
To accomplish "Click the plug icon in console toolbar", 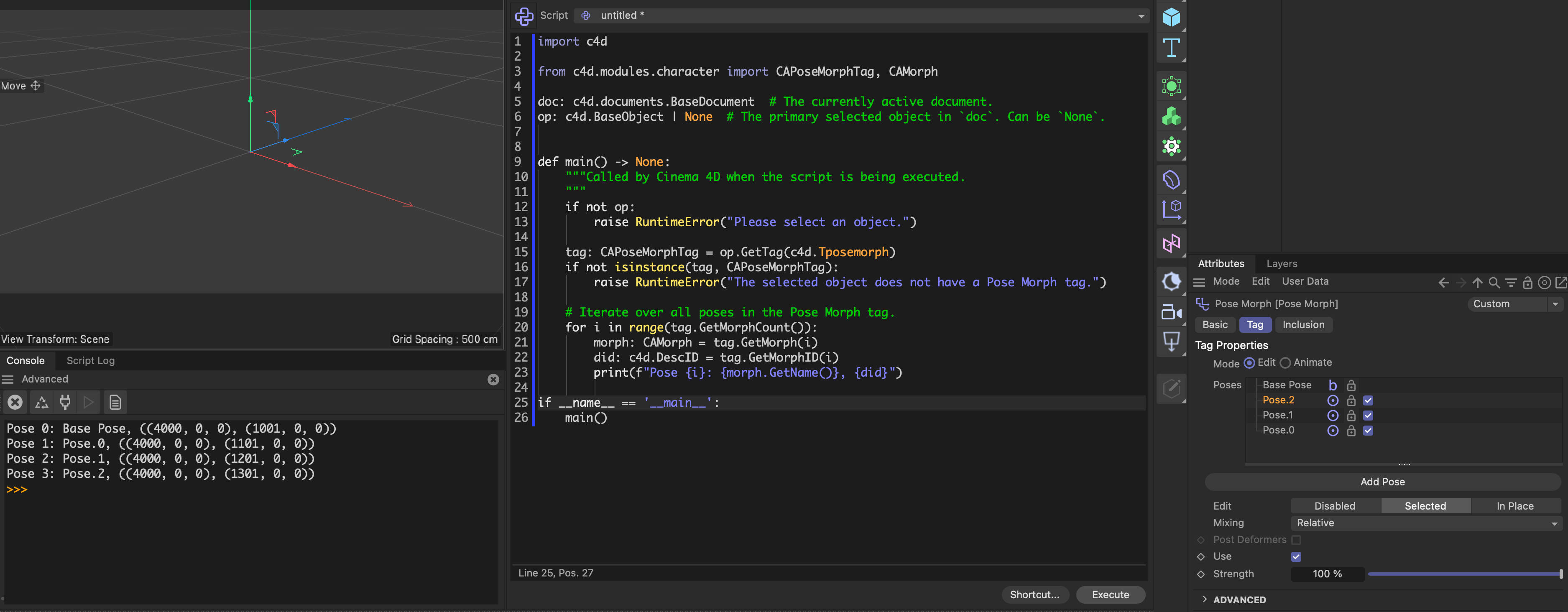I will [x=65, y=402].
